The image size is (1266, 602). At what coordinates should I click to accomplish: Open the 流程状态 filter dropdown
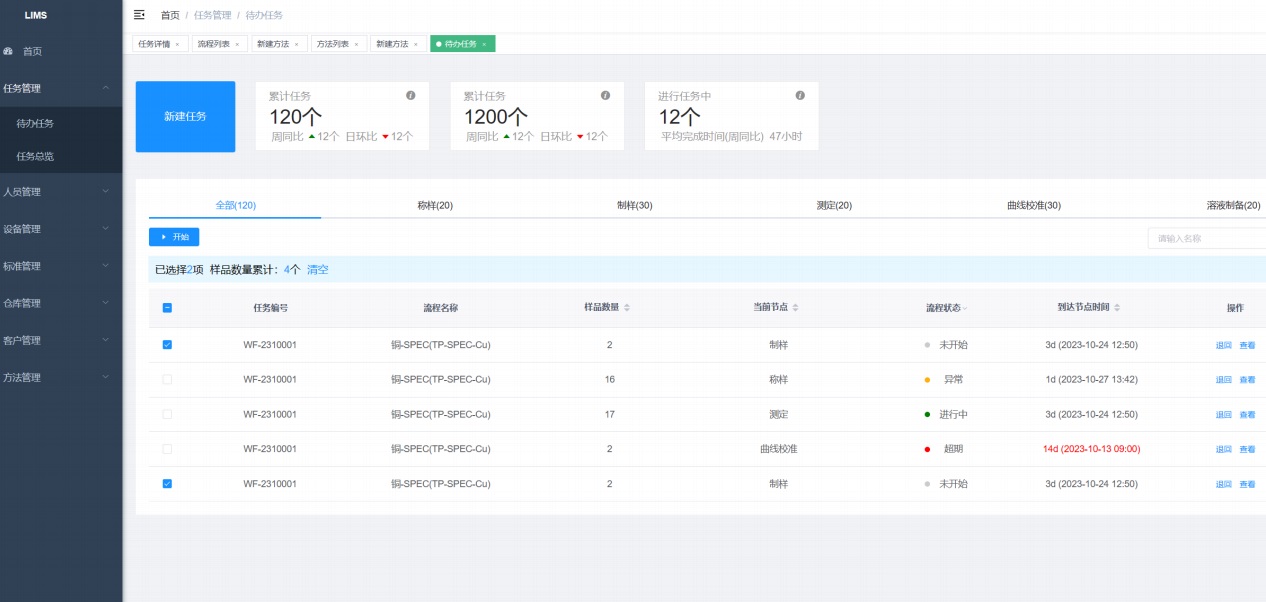pos(965,308)
